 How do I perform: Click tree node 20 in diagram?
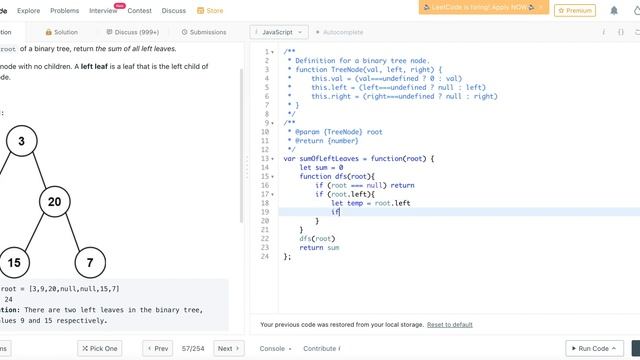pos(55,202)
